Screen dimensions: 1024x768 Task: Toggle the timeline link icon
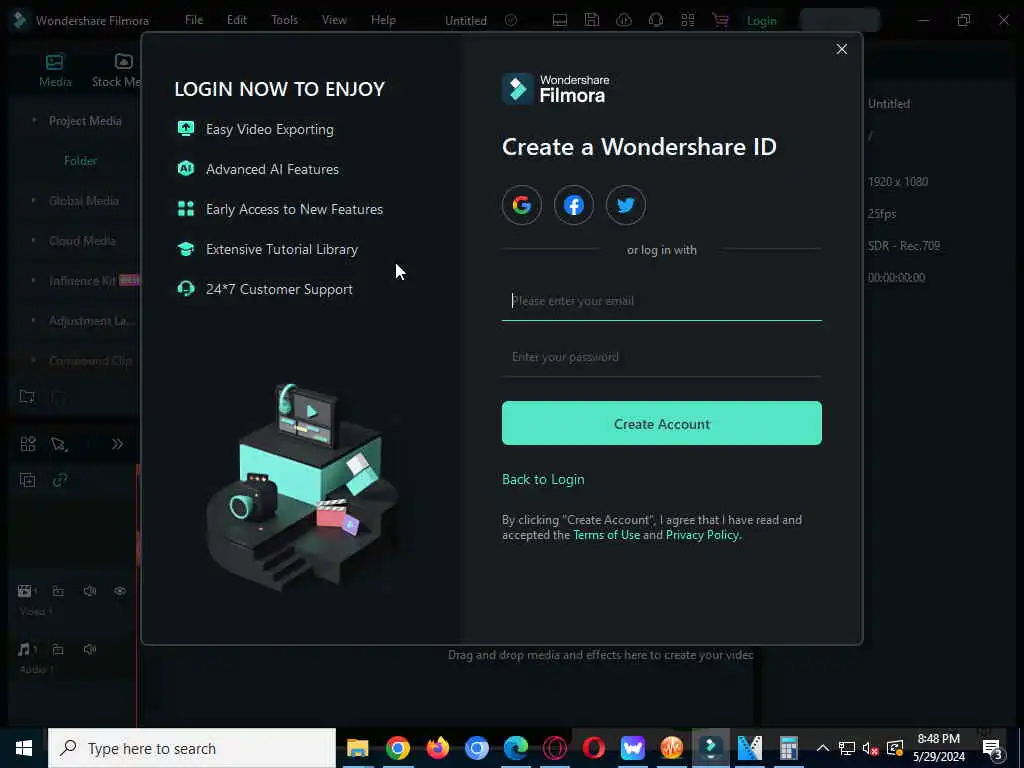(60, 480)
